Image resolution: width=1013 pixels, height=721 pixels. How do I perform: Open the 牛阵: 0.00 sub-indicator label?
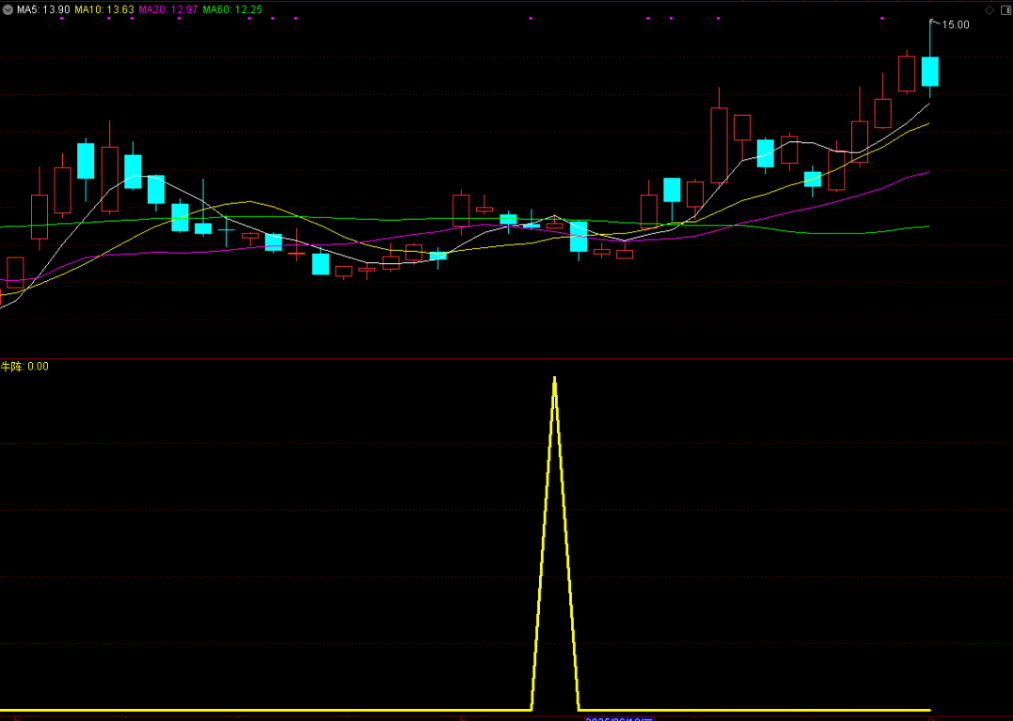click(25, 366)
